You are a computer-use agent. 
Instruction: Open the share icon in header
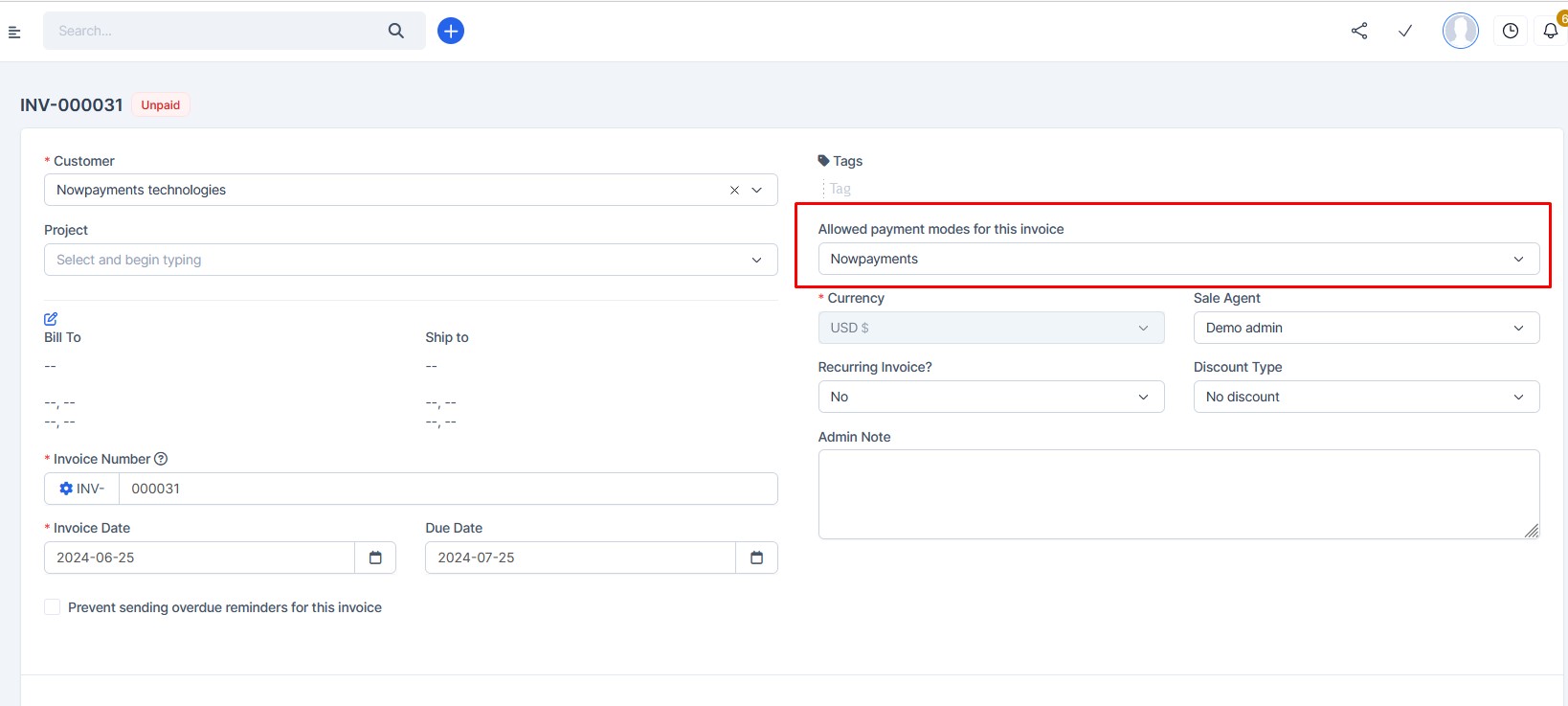[1359, 31]
